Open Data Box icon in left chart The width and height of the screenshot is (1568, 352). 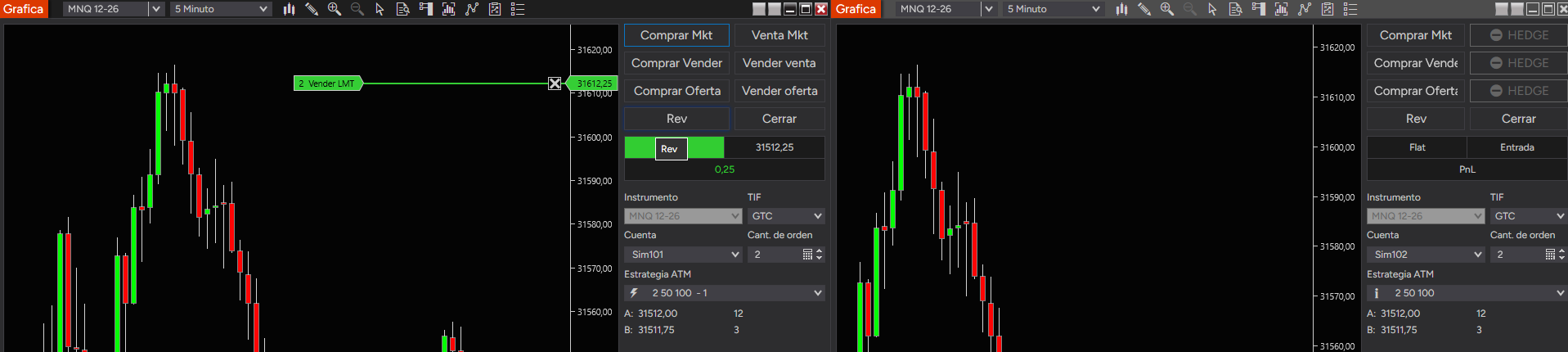[402, 9]
